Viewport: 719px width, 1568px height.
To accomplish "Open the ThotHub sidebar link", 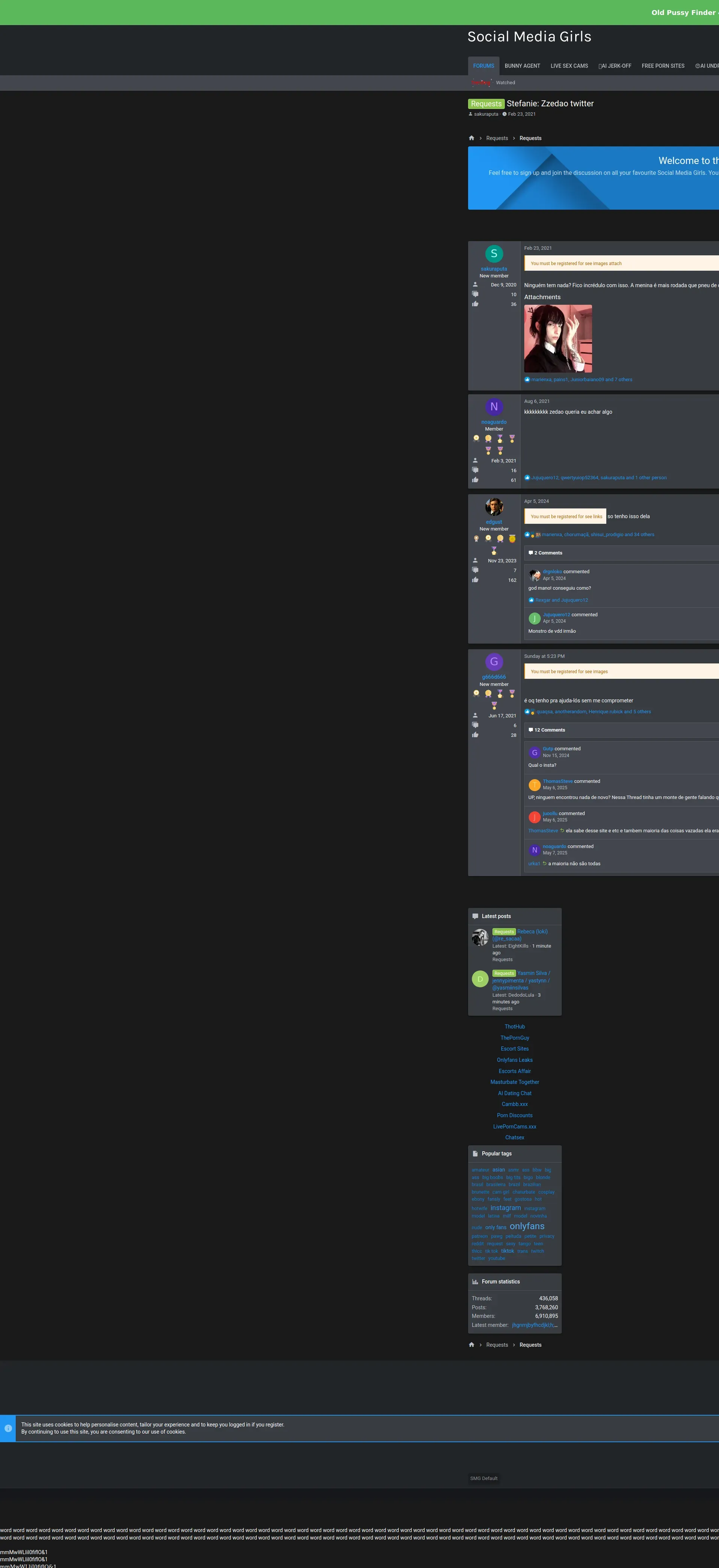I will 515,1027.
